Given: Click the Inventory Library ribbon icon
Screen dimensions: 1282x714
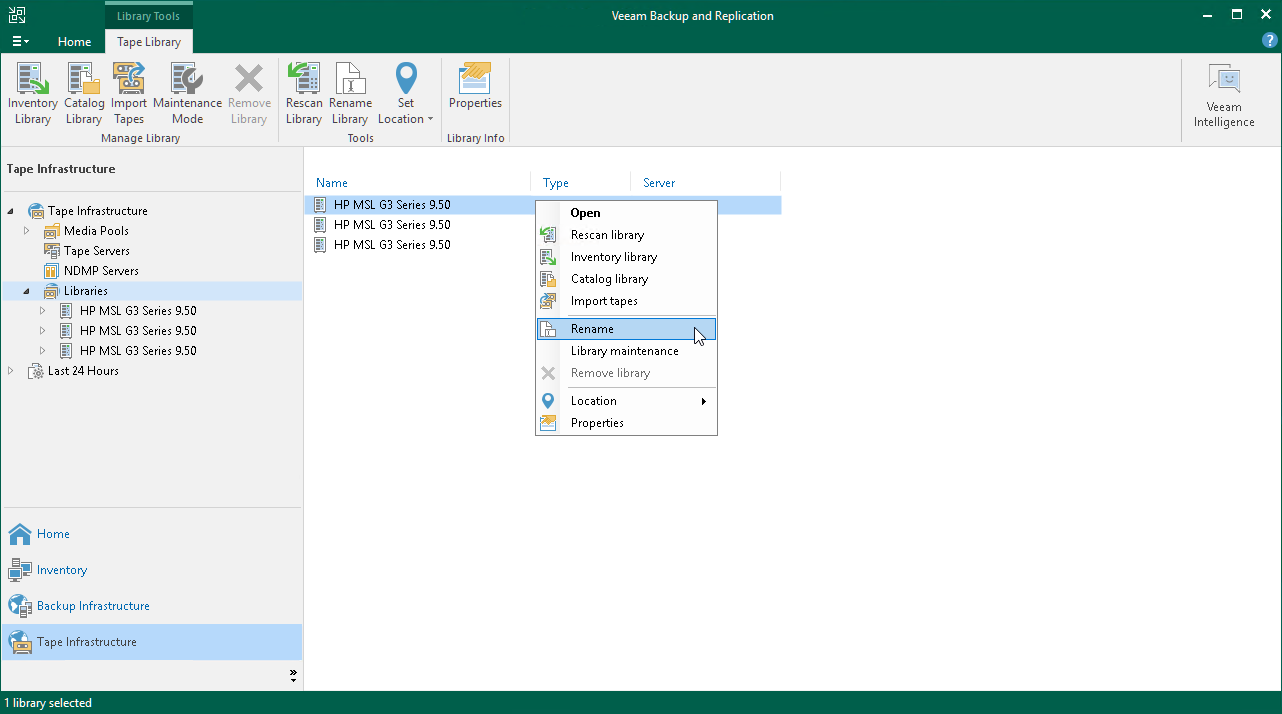Looking at the screenshot, I should 32,93.
